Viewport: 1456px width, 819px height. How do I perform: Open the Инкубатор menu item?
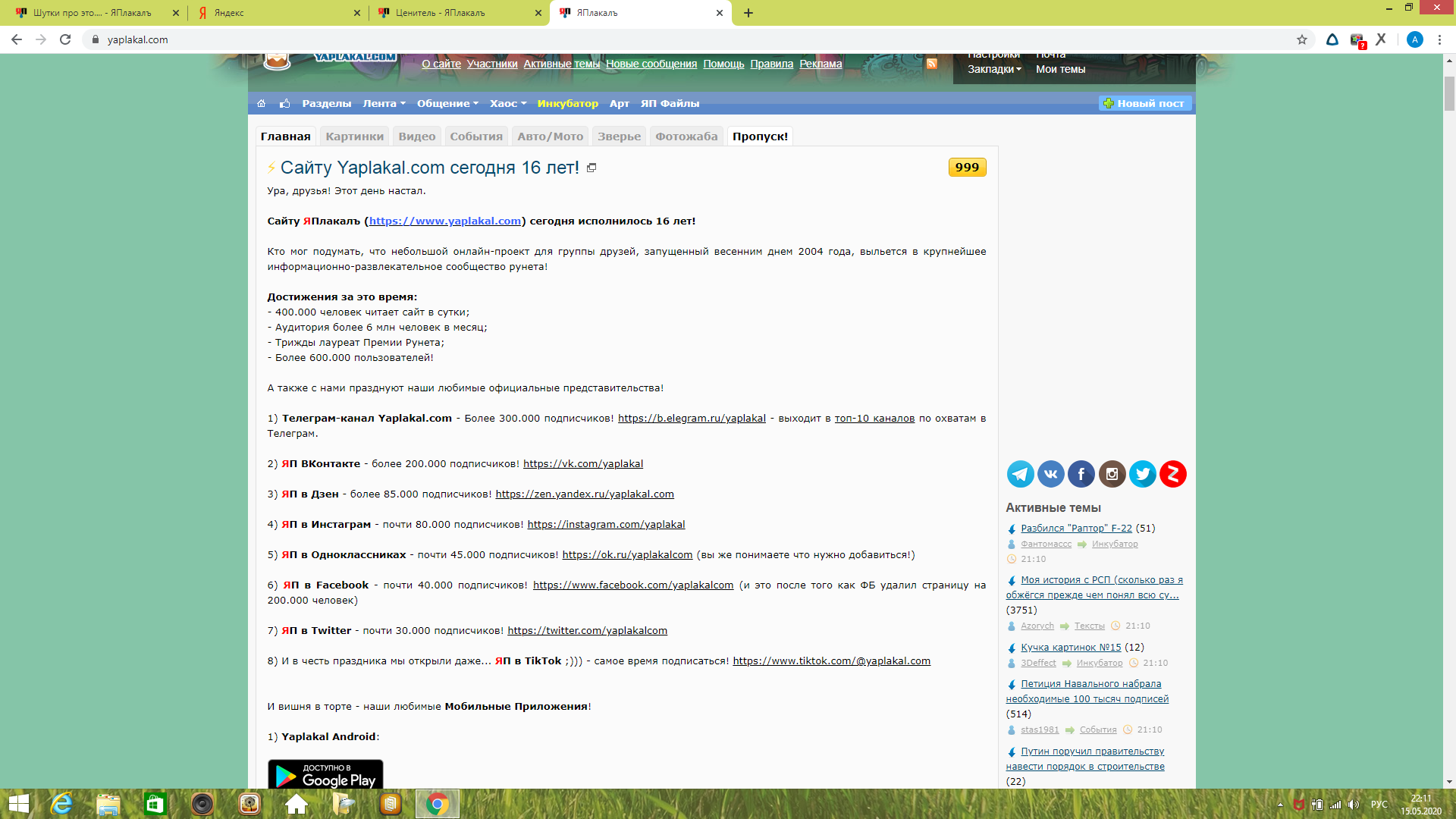point(568,103)
